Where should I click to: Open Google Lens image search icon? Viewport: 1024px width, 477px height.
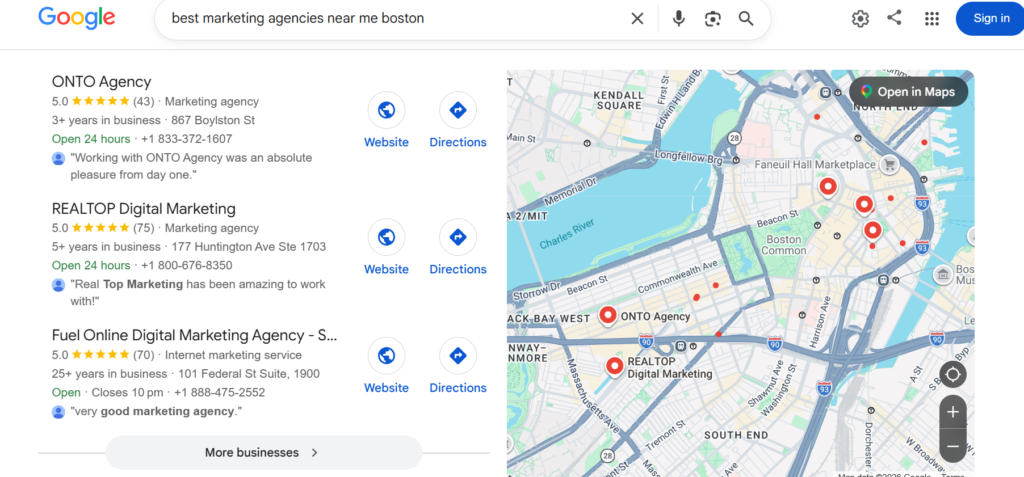(712, 18)
